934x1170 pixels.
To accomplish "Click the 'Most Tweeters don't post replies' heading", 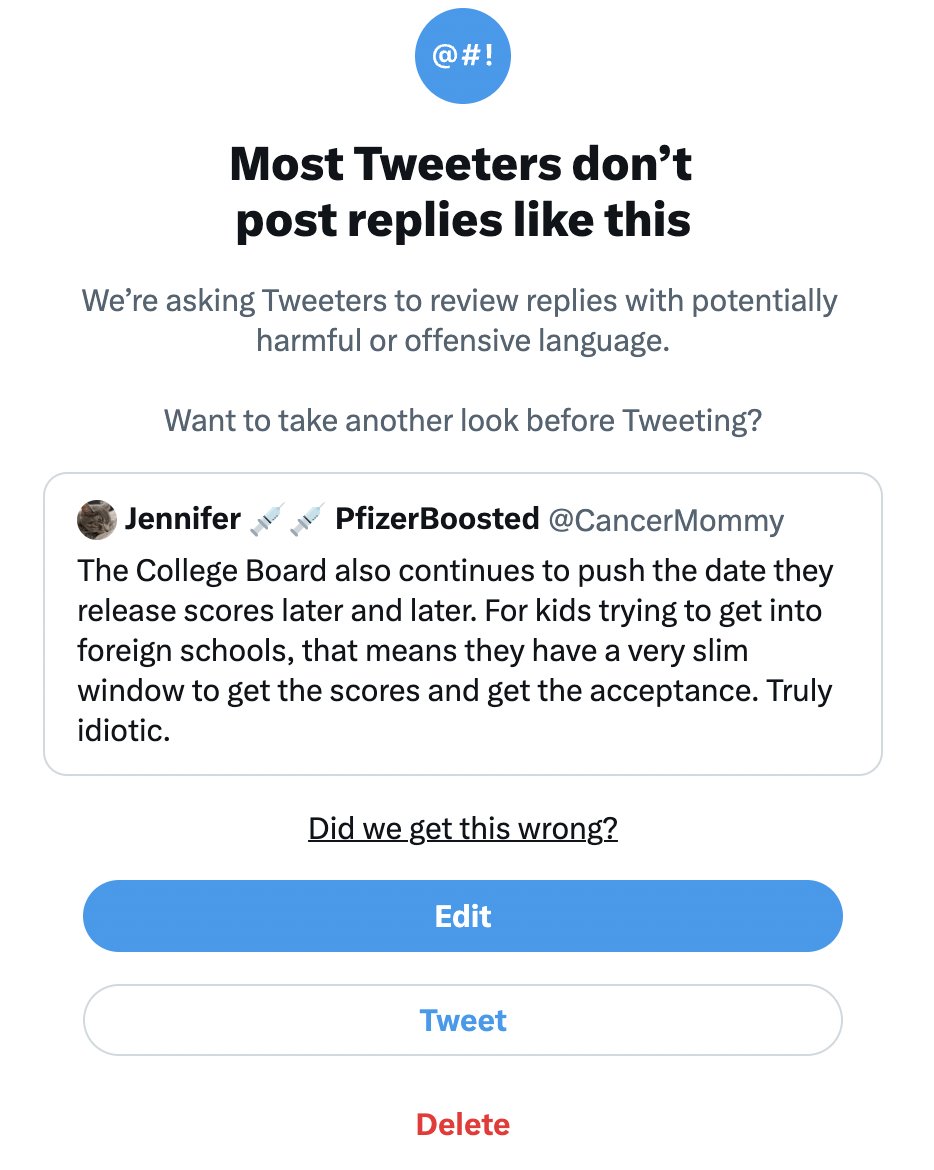I will point(462,192).
